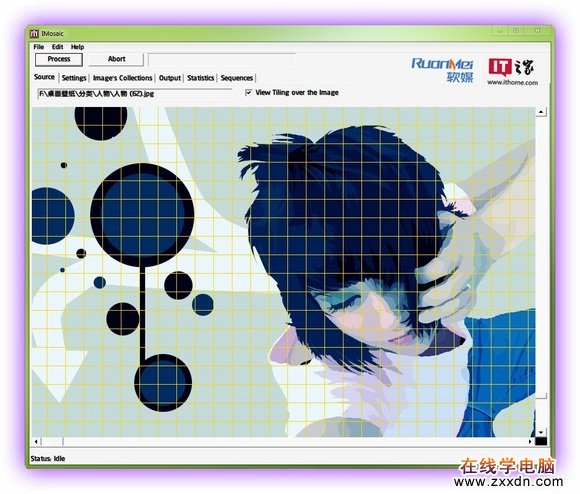Switch to the Output tab
Image resolution: width=580 pixels, height=494 pixels.
pyautogui.click(x=170, y=78)
